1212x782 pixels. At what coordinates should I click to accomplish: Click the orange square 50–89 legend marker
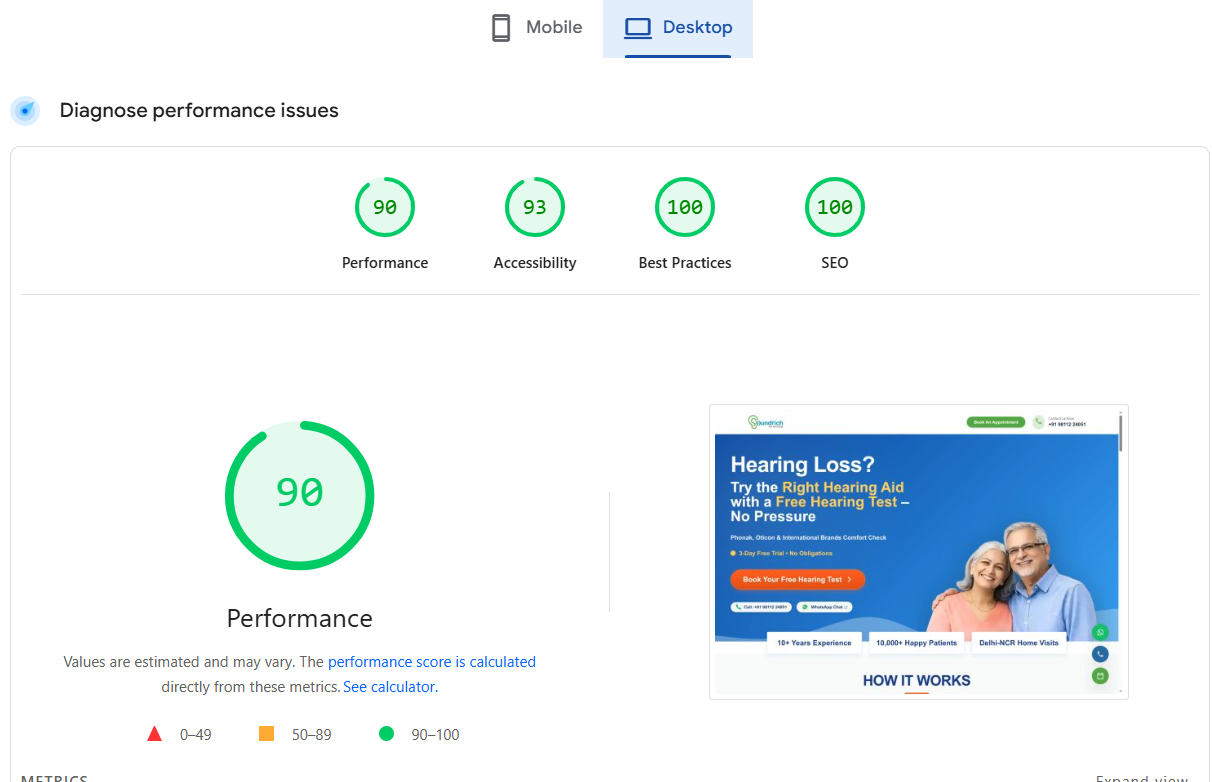coord(266,732)
